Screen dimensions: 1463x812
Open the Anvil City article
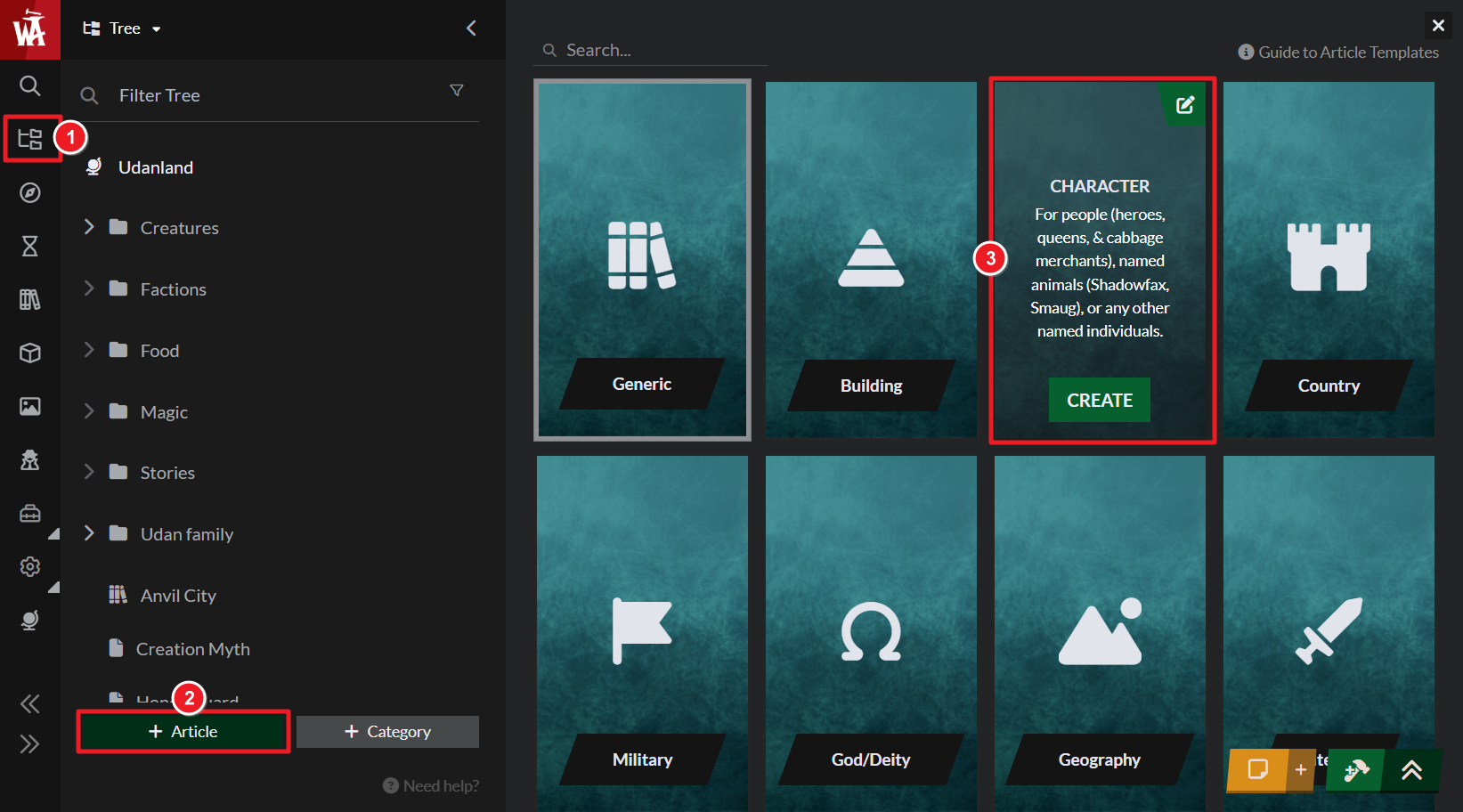pyautogui.click(x=178, y=596)
